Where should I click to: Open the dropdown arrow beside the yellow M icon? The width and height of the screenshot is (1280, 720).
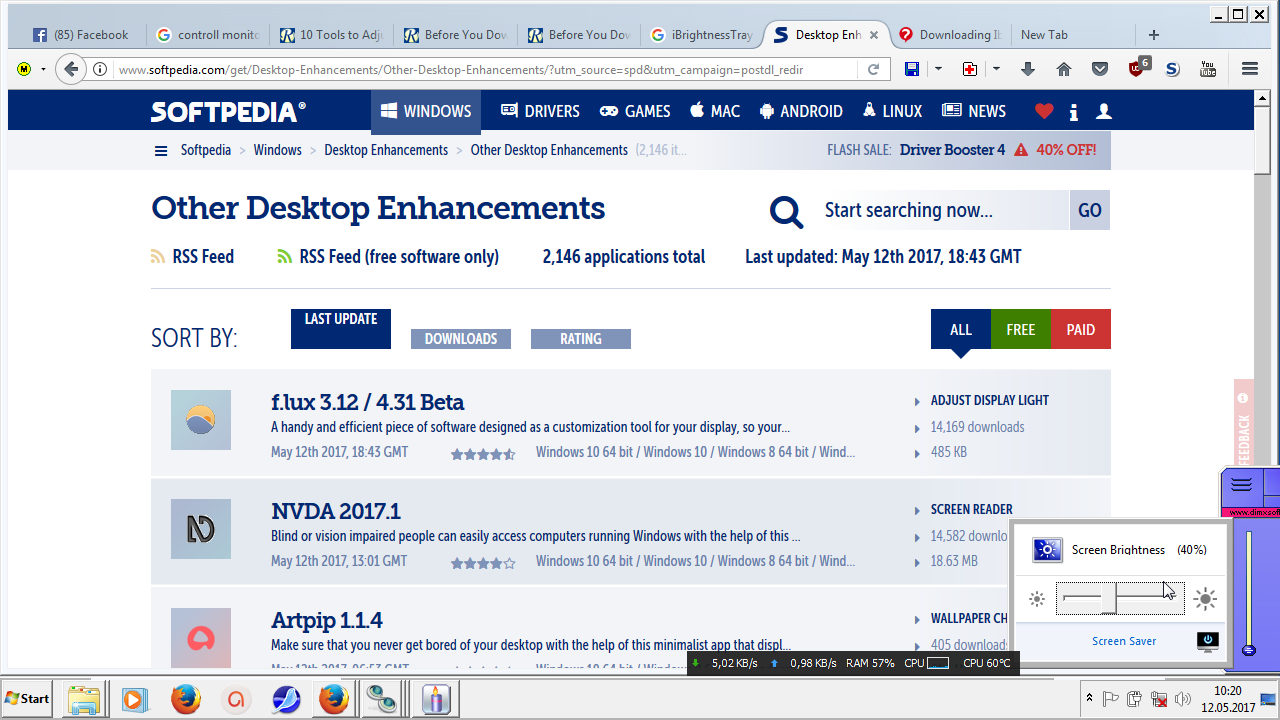pos(43,70)
